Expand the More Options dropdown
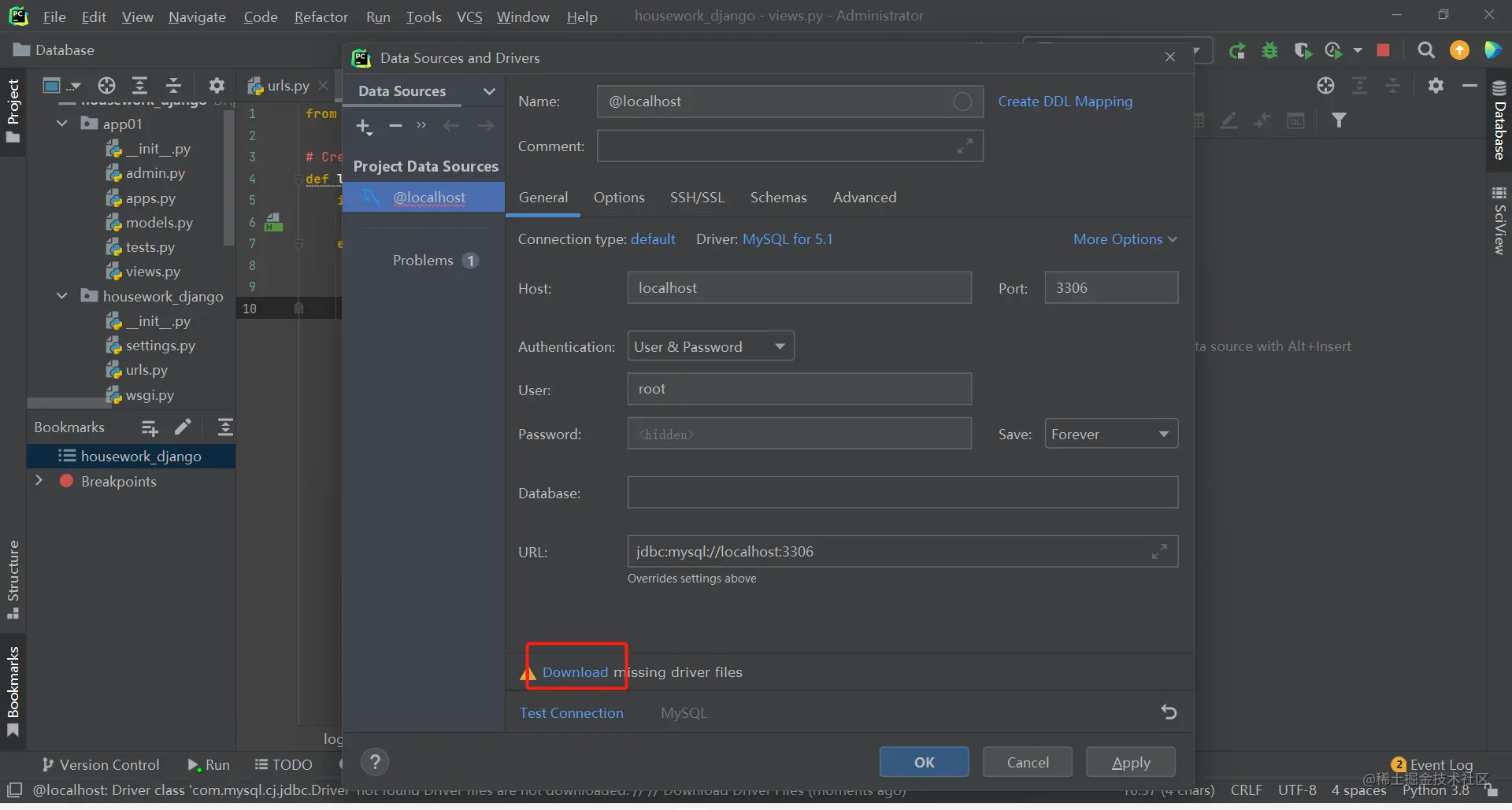 tap(1125, 239)
